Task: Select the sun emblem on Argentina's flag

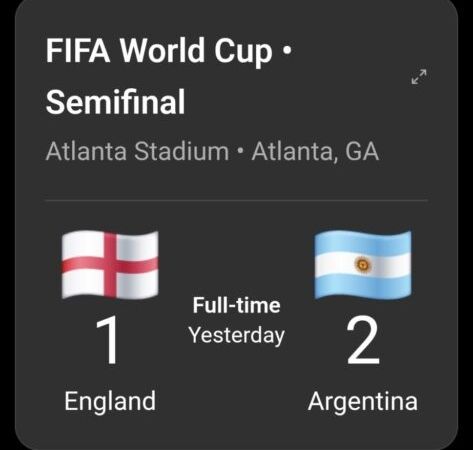Action: tap(363, 265)
